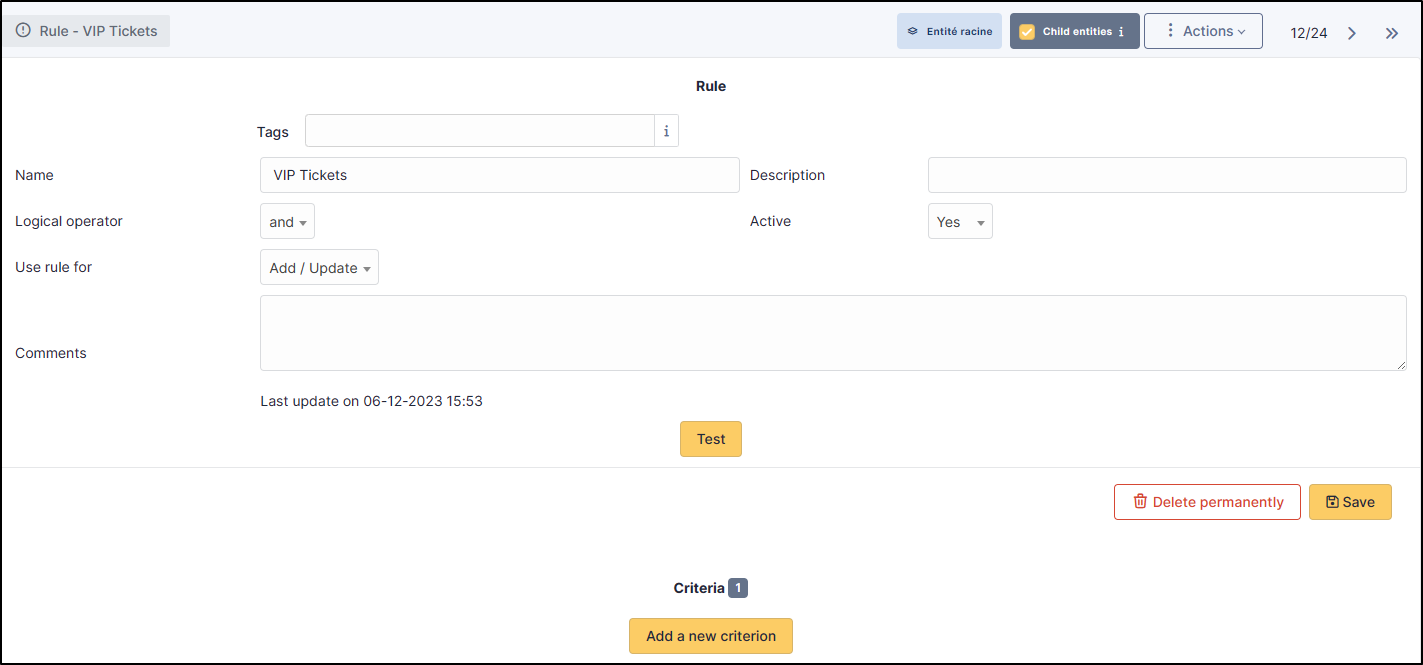The height and width of the screenshot is (665, 1423).
Task: Click the Tags info icon
Action: coord(666,131)
